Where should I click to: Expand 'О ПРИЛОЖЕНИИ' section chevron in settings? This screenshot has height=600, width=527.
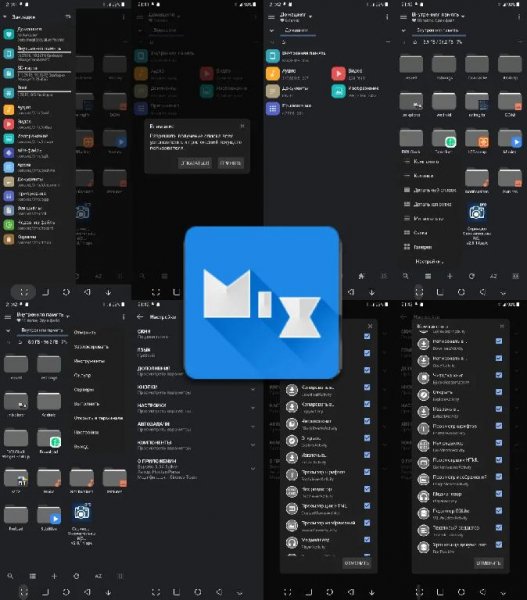253,469
